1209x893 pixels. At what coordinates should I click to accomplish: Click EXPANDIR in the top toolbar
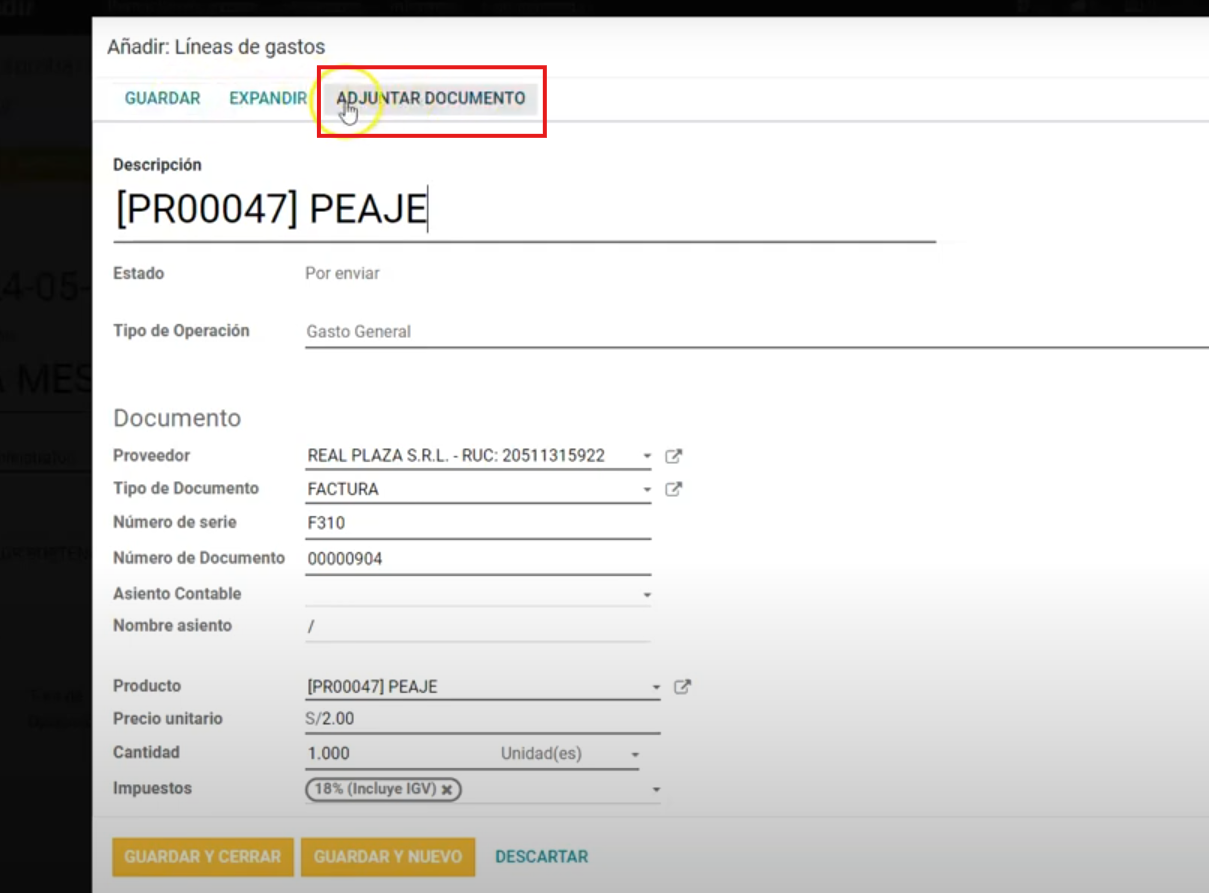tap(267, 98)
